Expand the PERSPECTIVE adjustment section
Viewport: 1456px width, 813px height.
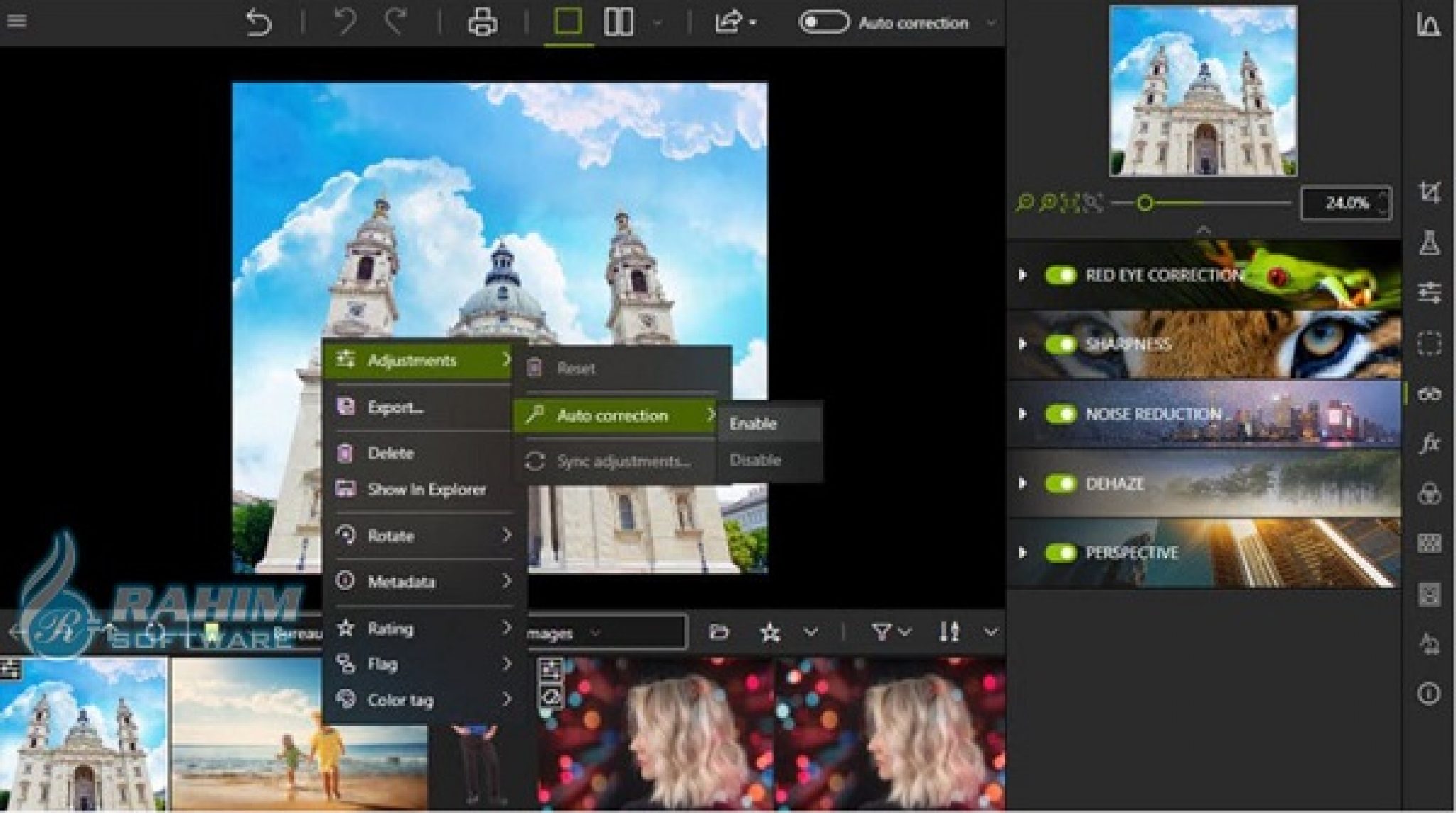coord(1024,552)
